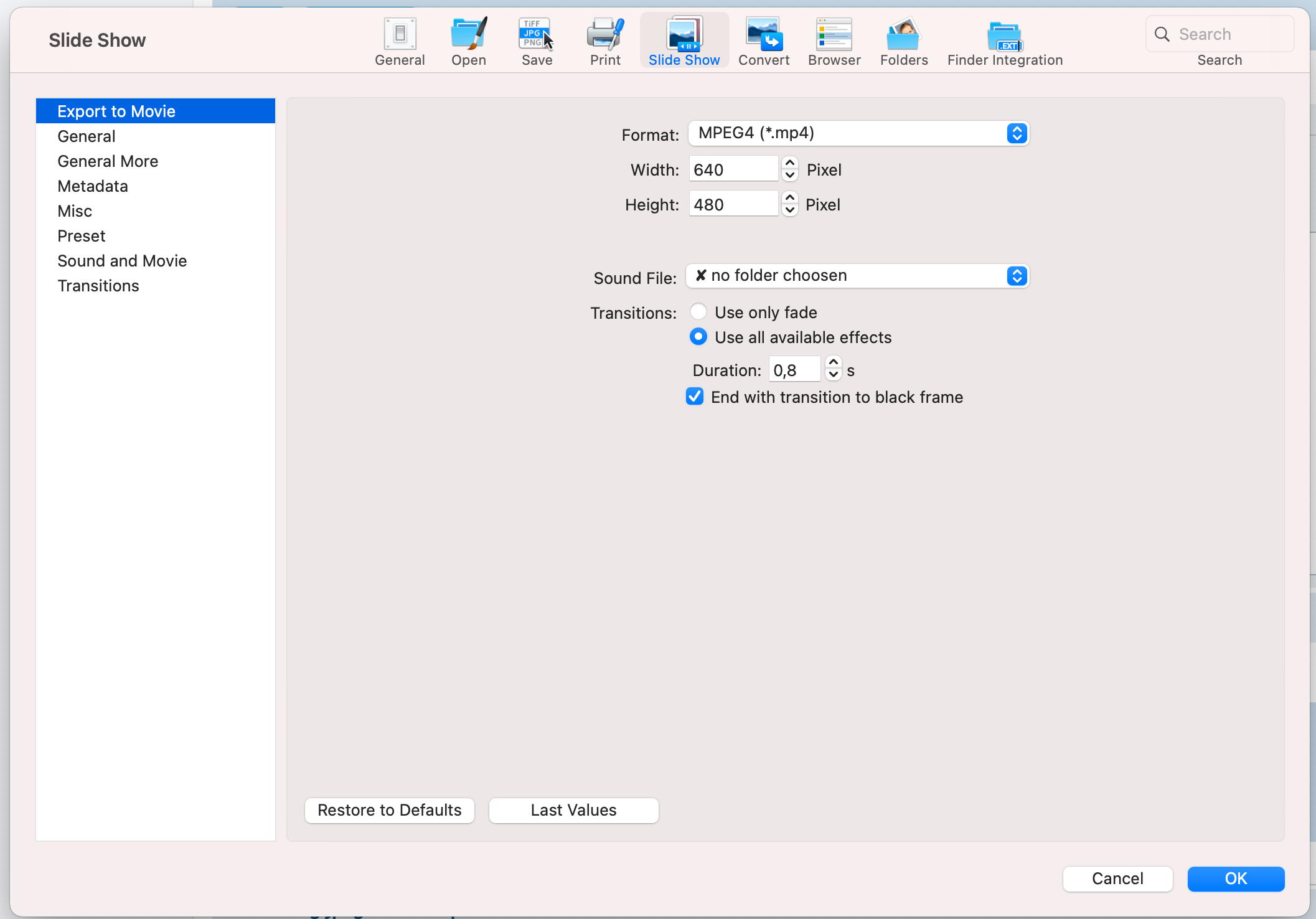Navigate to Sound and Movie section
Viewport: 1316px width, 919px height.
pos(122,261)
